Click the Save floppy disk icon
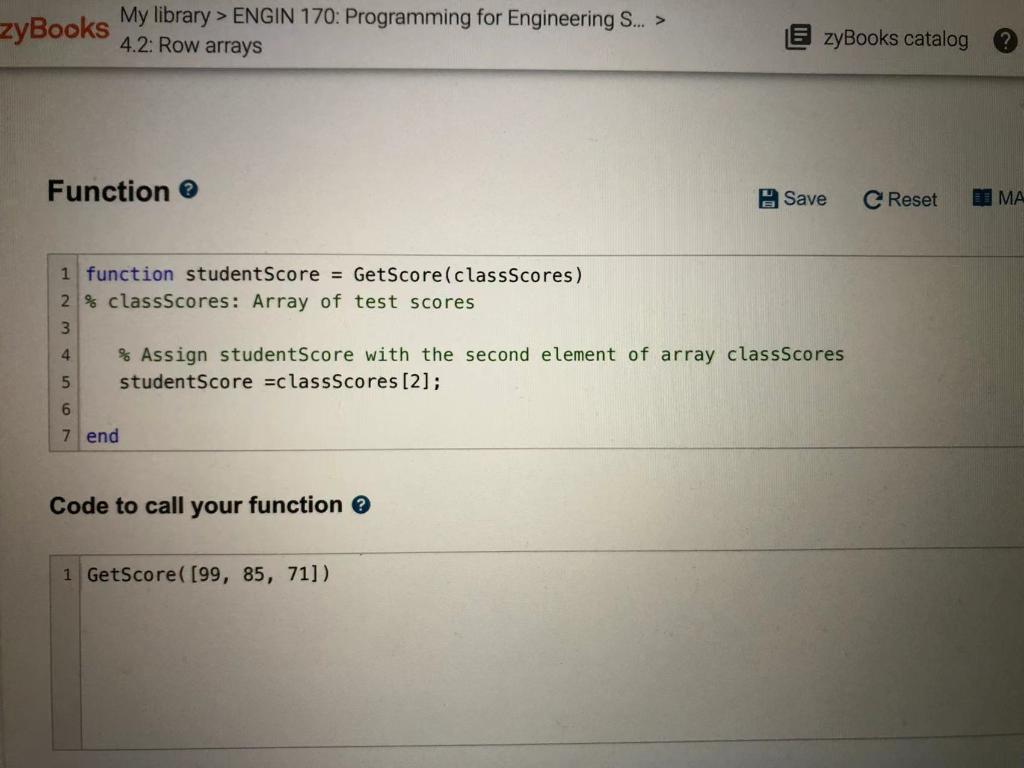Viewport: 1024px width, 768px height. (767, 198)
